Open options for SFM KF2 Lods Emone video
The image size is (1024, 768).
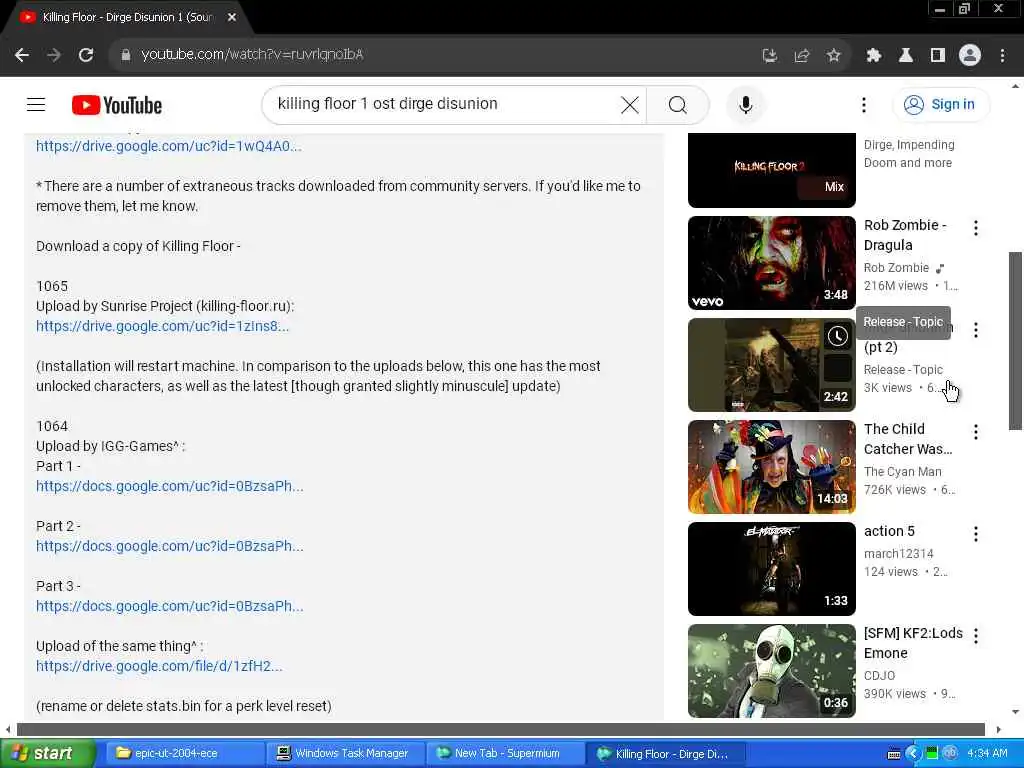pyautogui.click(x=976, y=636)
